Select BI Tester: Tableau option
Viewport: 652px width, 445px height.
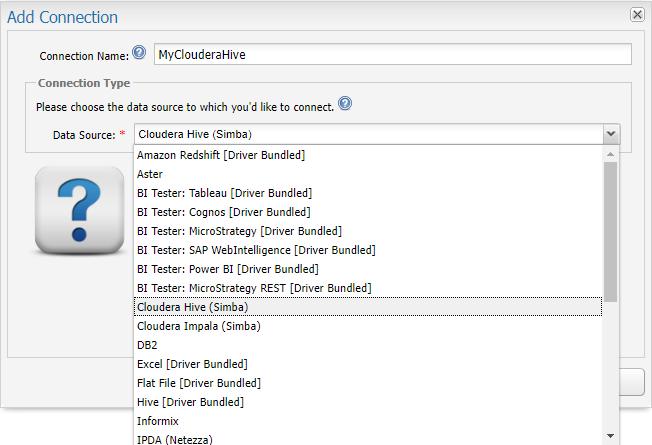(368, 193)
